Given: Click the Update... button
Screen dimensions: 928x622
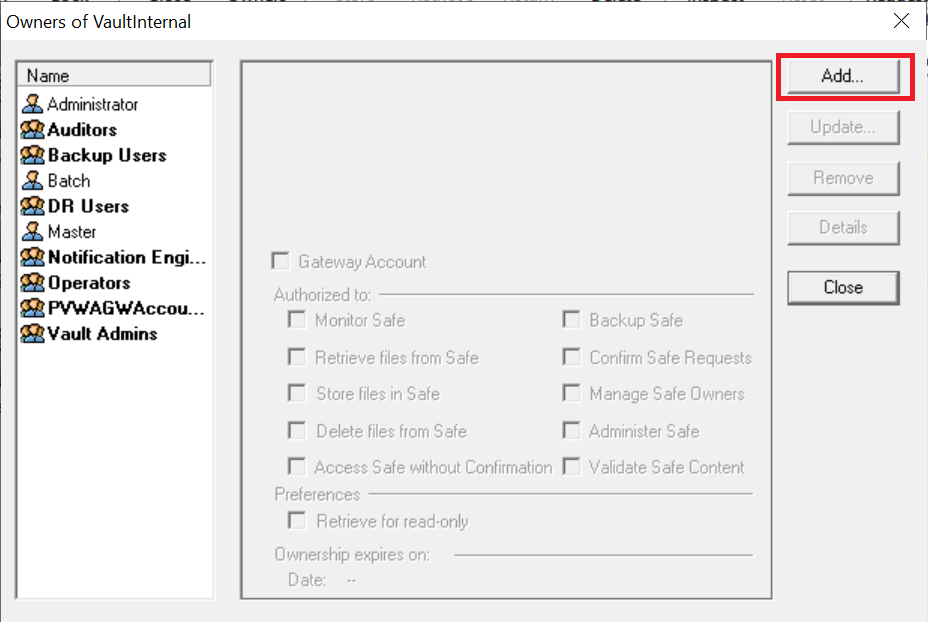Looking at the screenshot, I should point(843,127).
